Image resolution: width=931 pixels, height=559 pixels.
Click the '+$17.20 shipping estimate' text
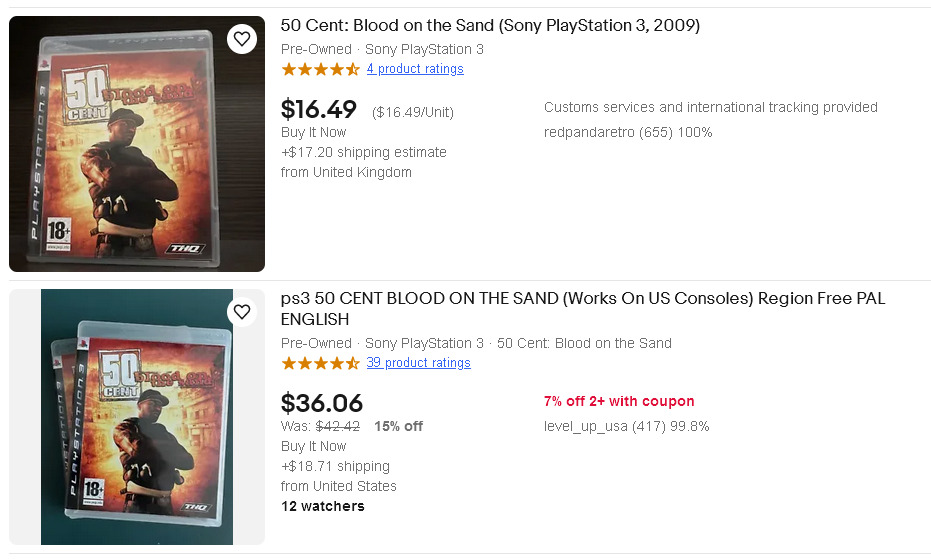(x=364, y=152)
